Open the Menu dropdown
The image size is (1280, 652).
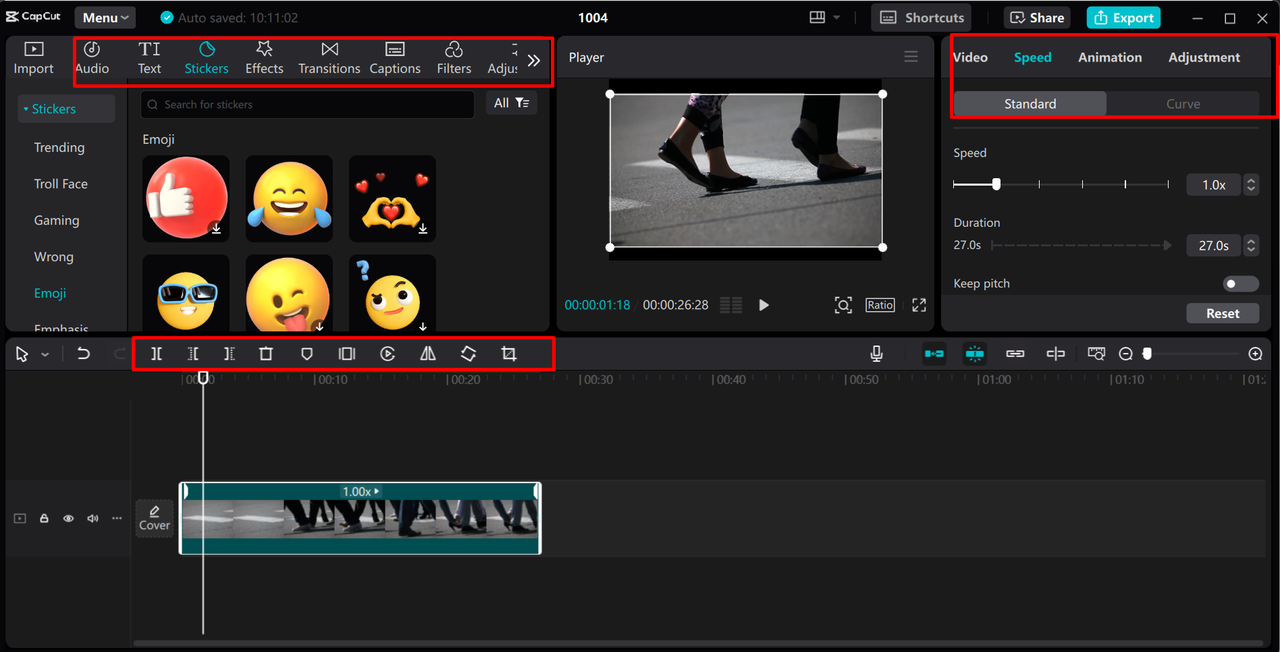(105, 17)
